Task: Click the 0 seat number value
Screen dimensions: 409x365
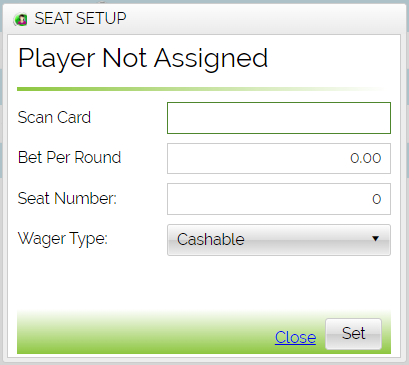Action: coord(377,199)
